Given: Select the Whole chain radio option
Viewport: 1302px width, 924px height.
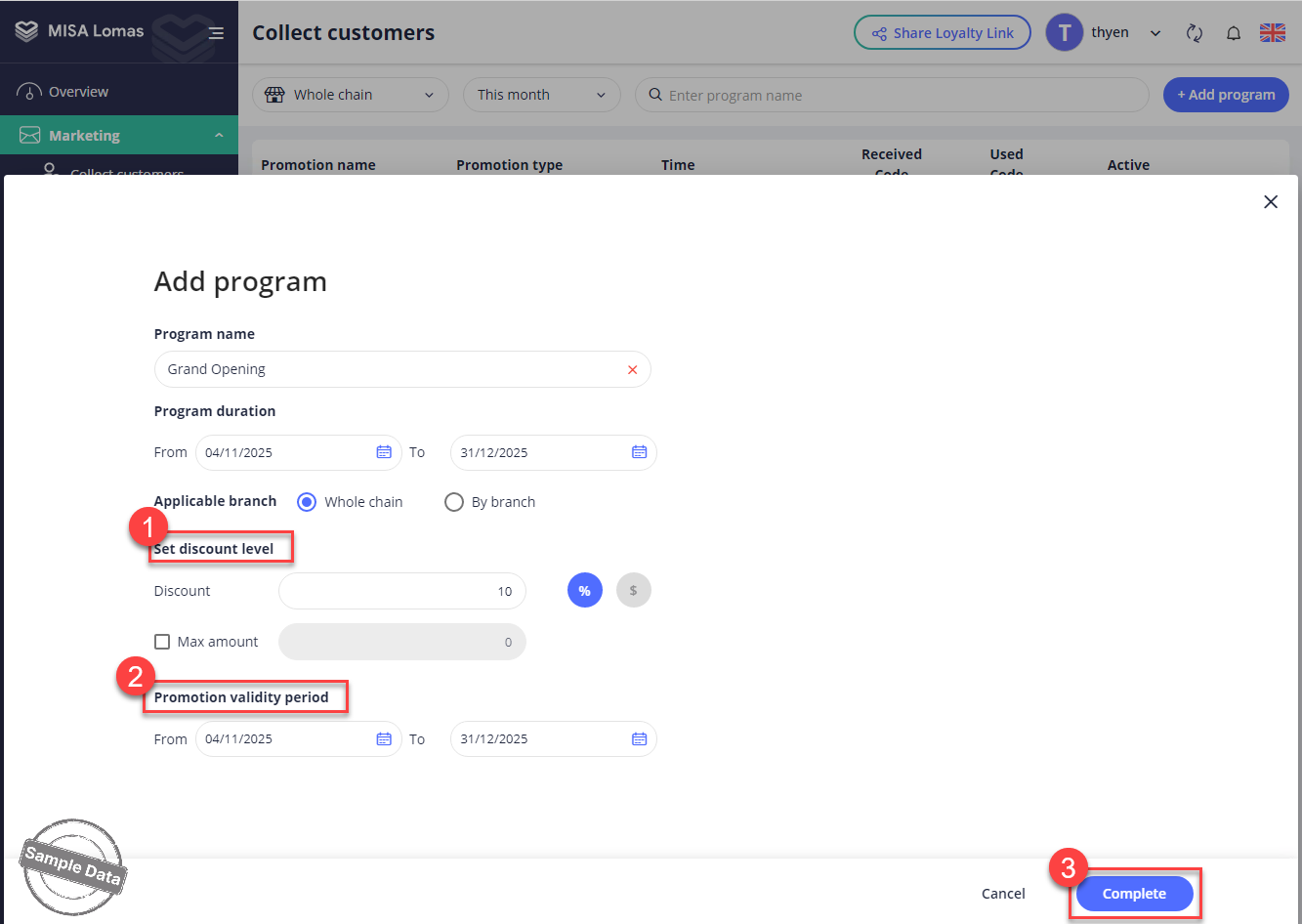Looking at the screenshot, I should coord(307,502).
